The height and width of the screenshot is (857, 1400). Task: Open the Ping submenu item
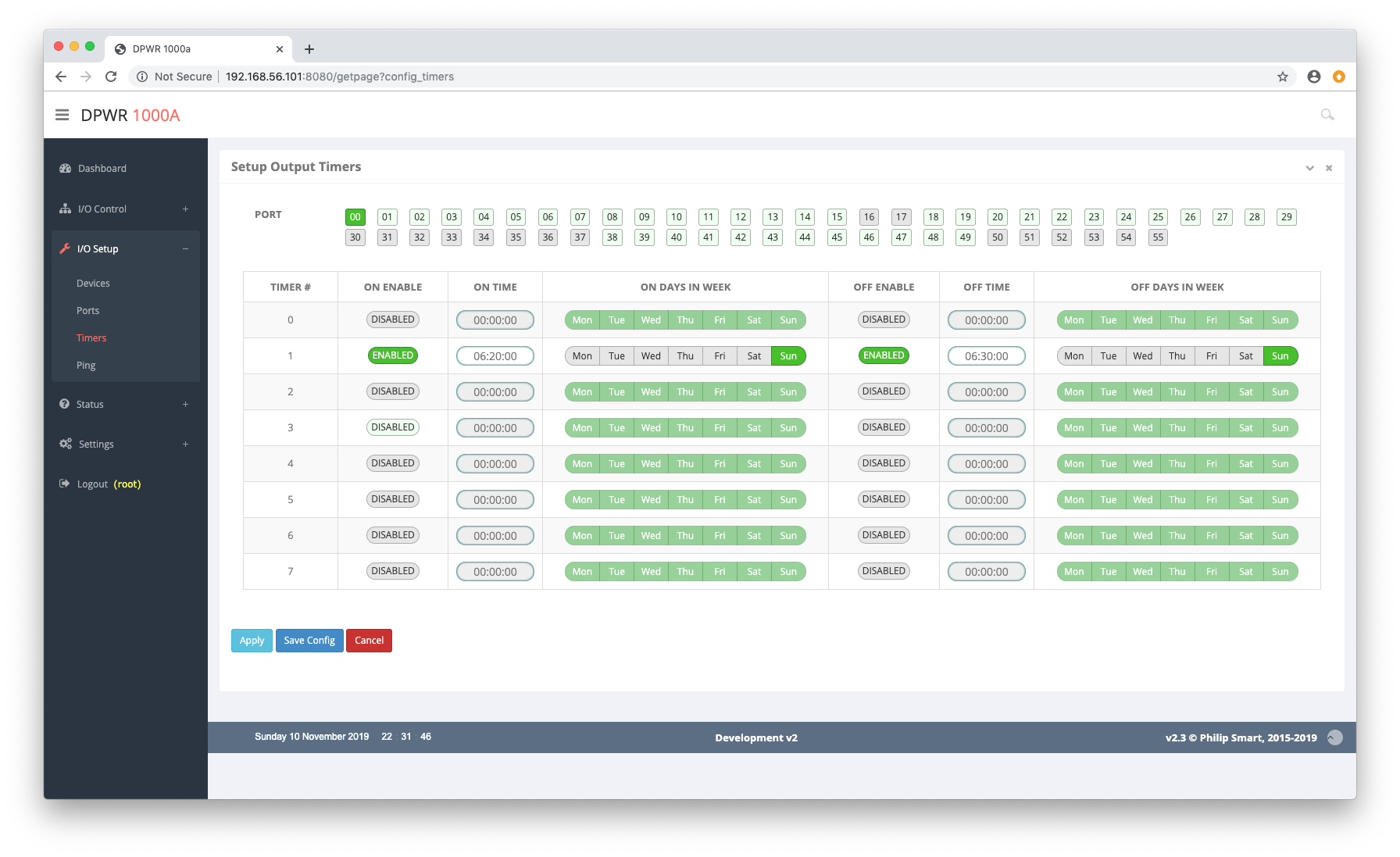[86, 366]
